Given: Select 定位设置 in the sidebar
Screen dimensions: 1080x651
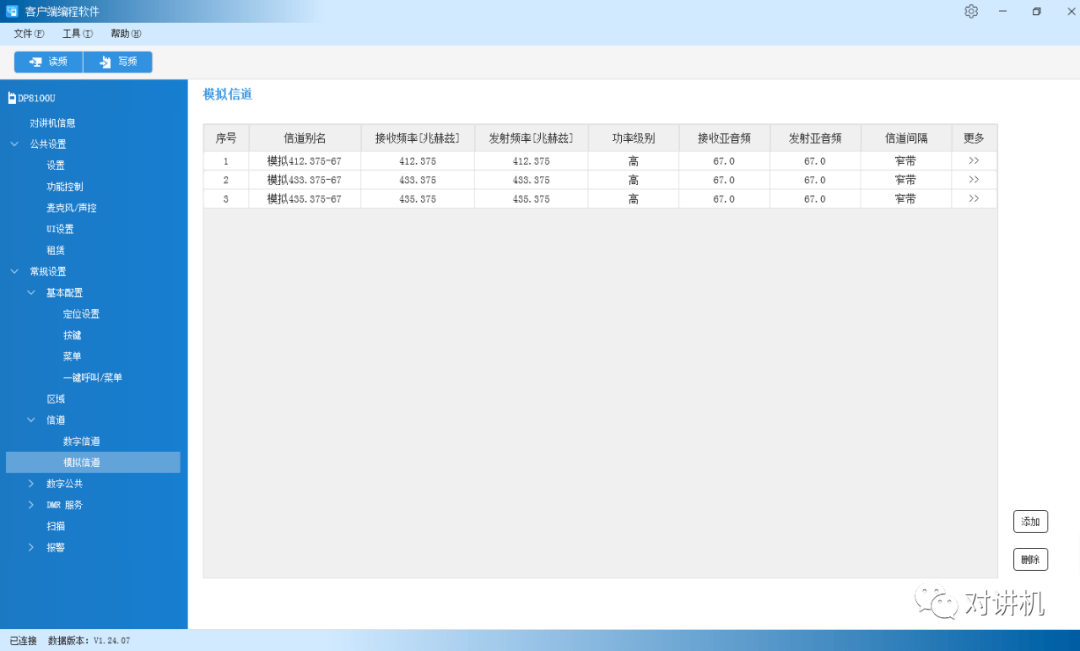Looking at the screenshot, I should pyautogui.click(x=81, y=313).
